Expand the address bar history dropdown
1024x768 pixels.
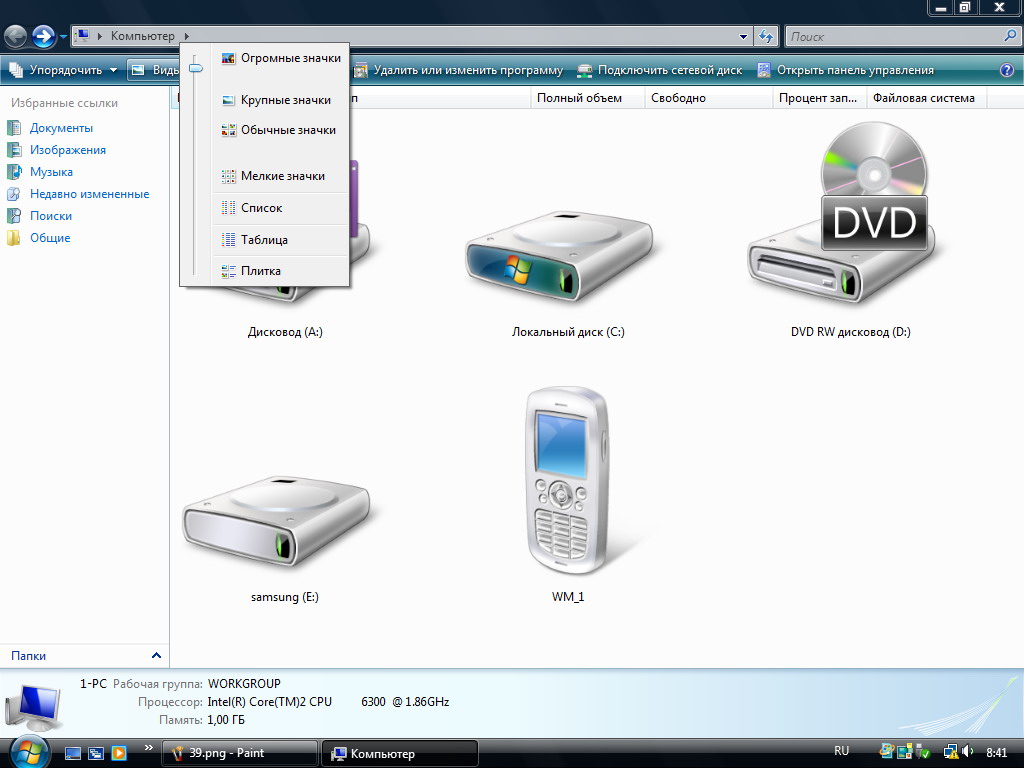[x=743, y=37]
